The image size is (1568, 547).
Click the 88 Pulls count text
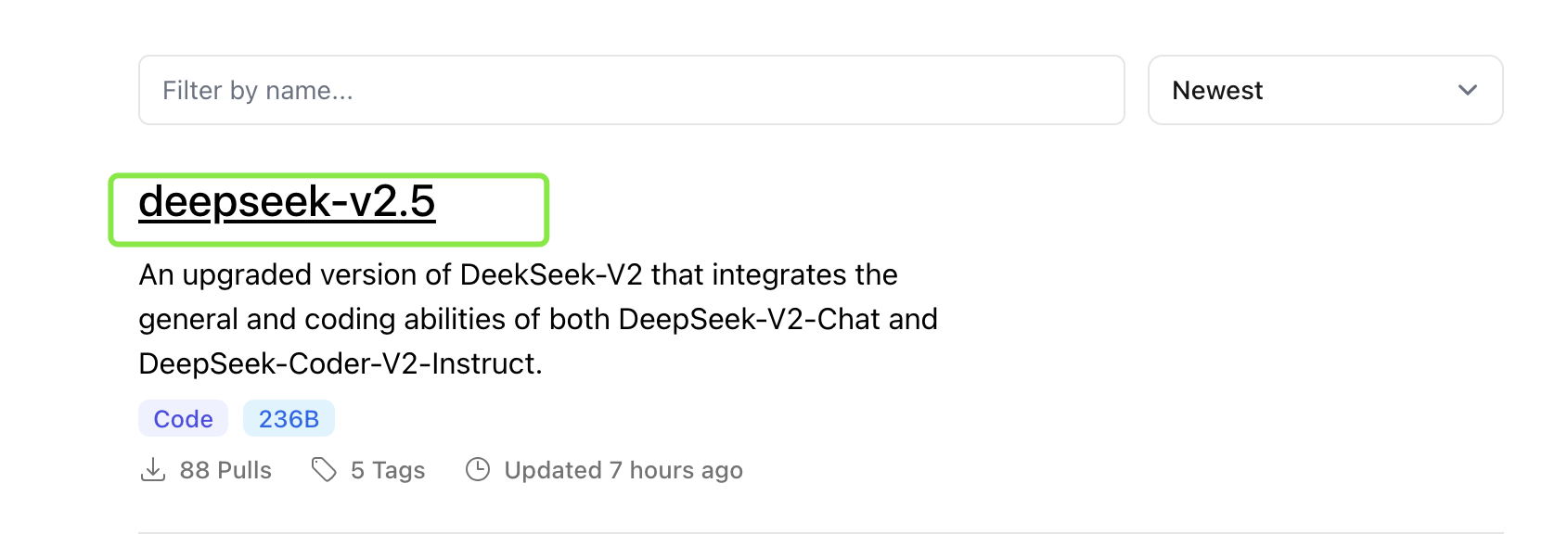pyautogui.click(x=225, y=470)
